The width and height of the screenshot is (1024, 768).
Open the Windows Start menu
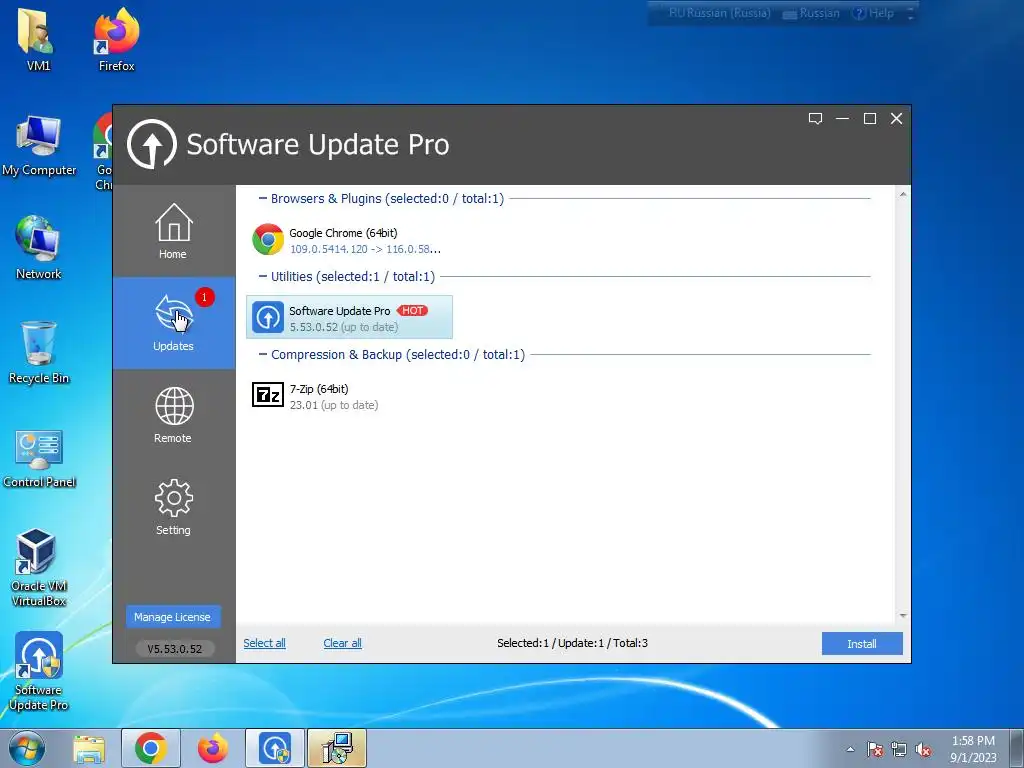click(27, 748)
